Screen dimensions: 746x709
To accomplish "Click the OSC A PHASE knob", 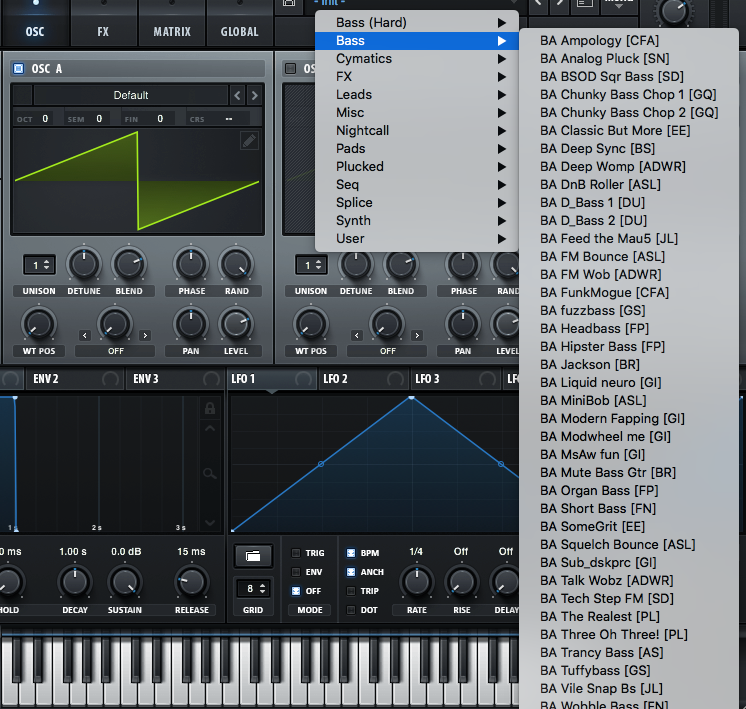I will 191,264.
